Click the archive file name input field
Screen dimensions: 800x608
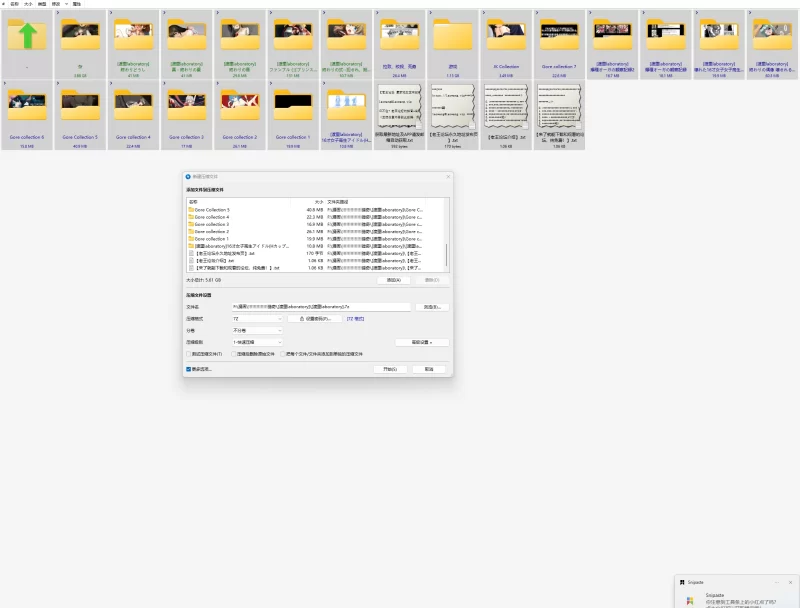pos(320,306)
